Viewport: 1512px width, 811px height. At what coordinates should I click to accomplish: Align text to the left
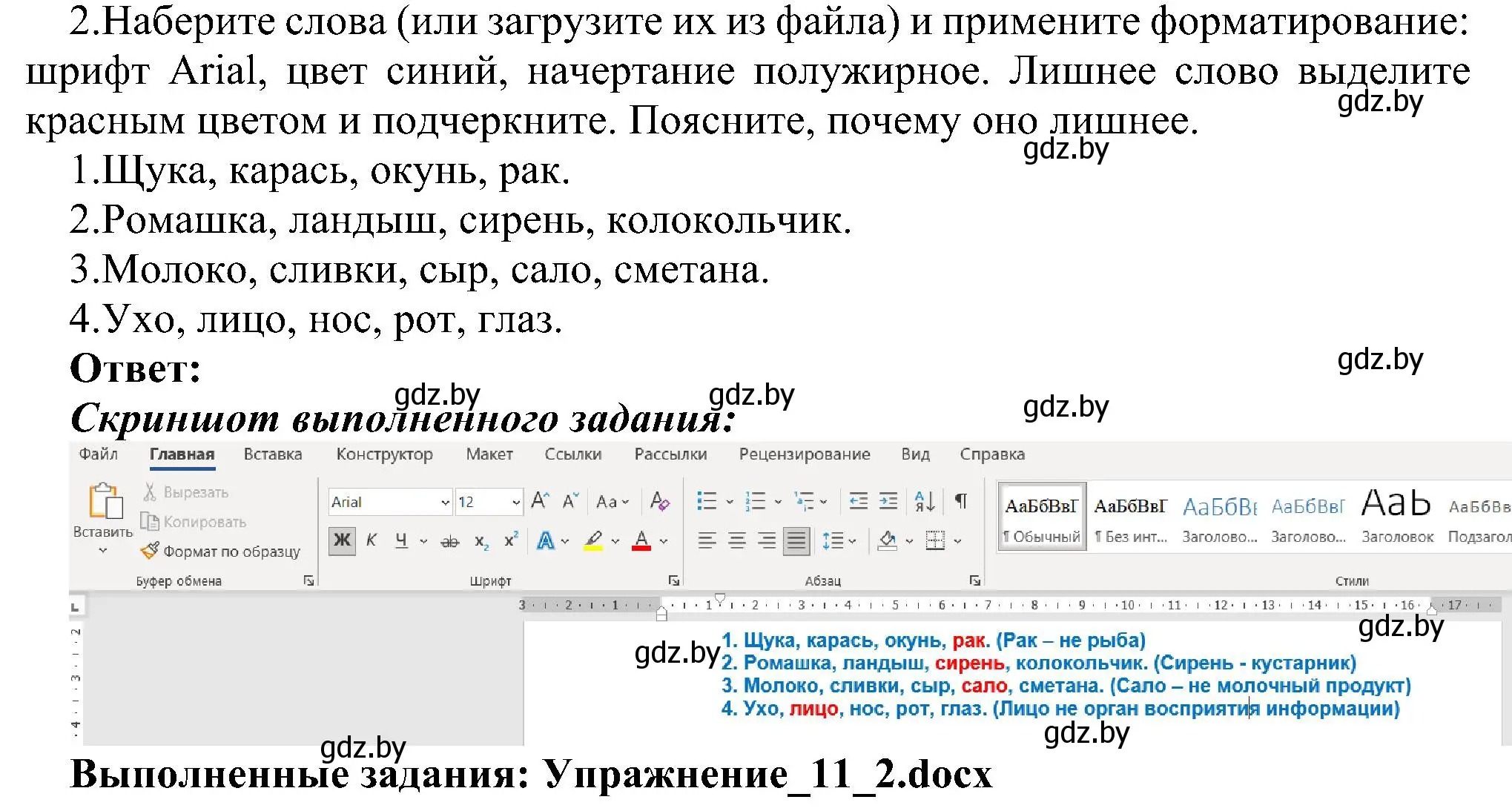[707, 541]
